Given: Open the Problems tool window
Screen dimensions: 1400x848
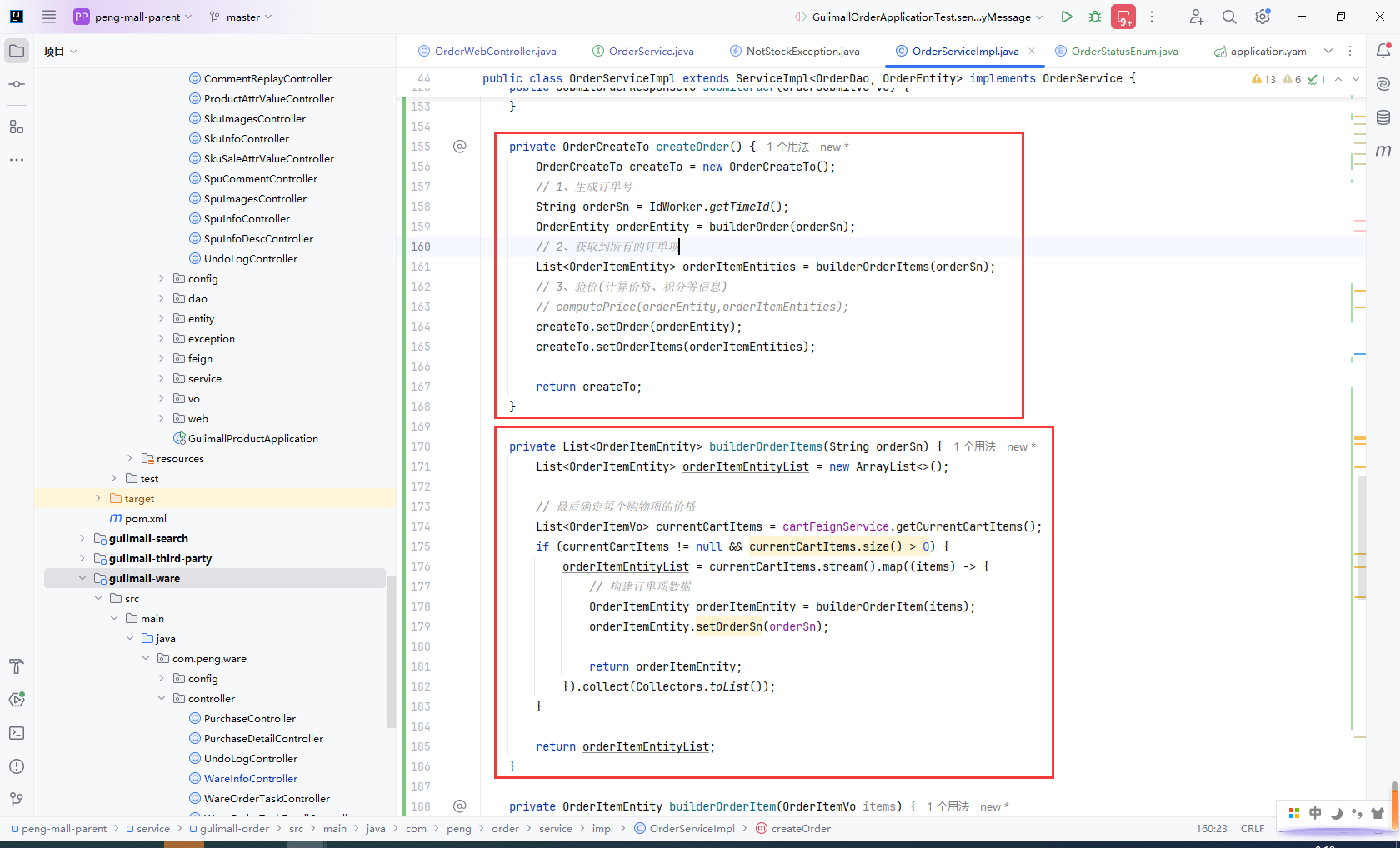Looking at the screenshot, I should point(17,766).
